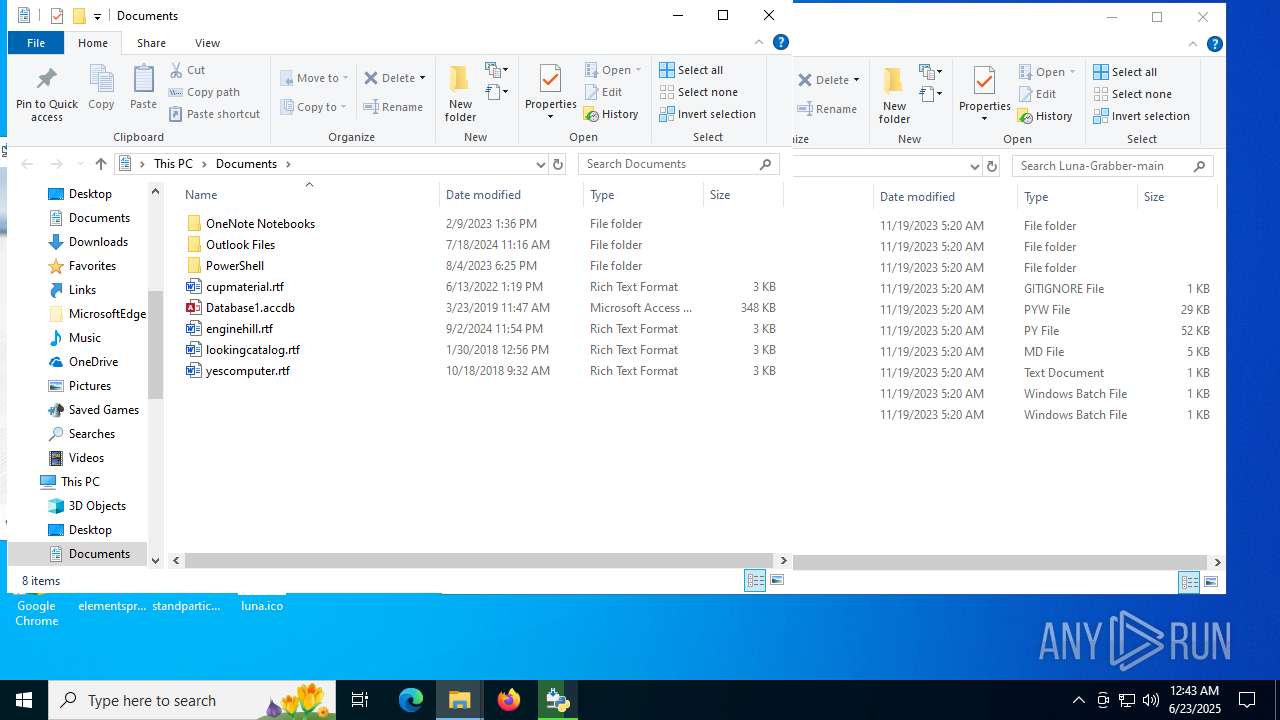Viewport: 1280px width, 720px height.
Task: Select the PowerShell folder
Action: 234,266
